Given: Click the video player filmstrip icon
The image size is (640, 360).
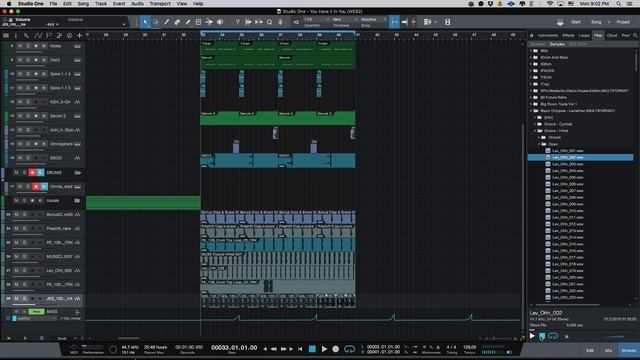Looking at the screenshot, I should coord(447,22).
